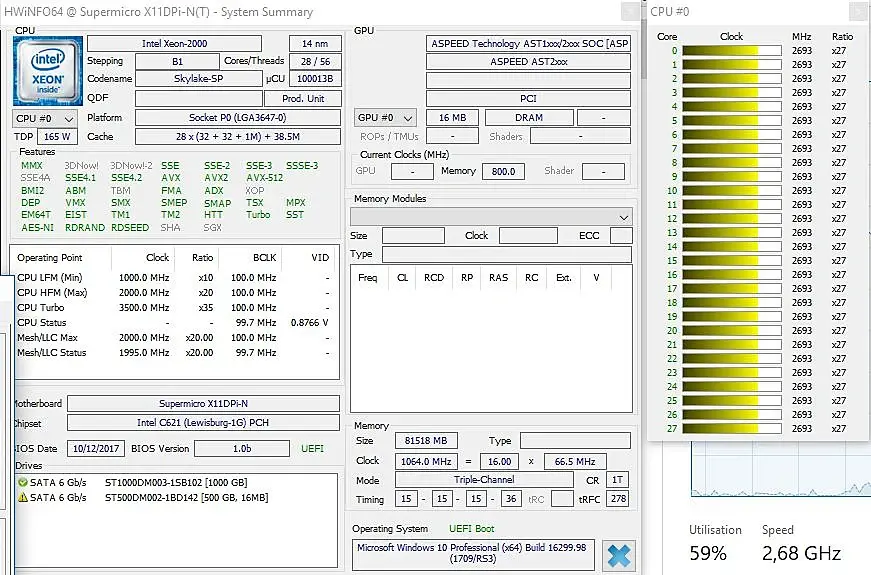The width and height of the screenshot is (871, 575).
Task: Click the 1.0b BIOS version field
Action: click(x=242, y=449)
